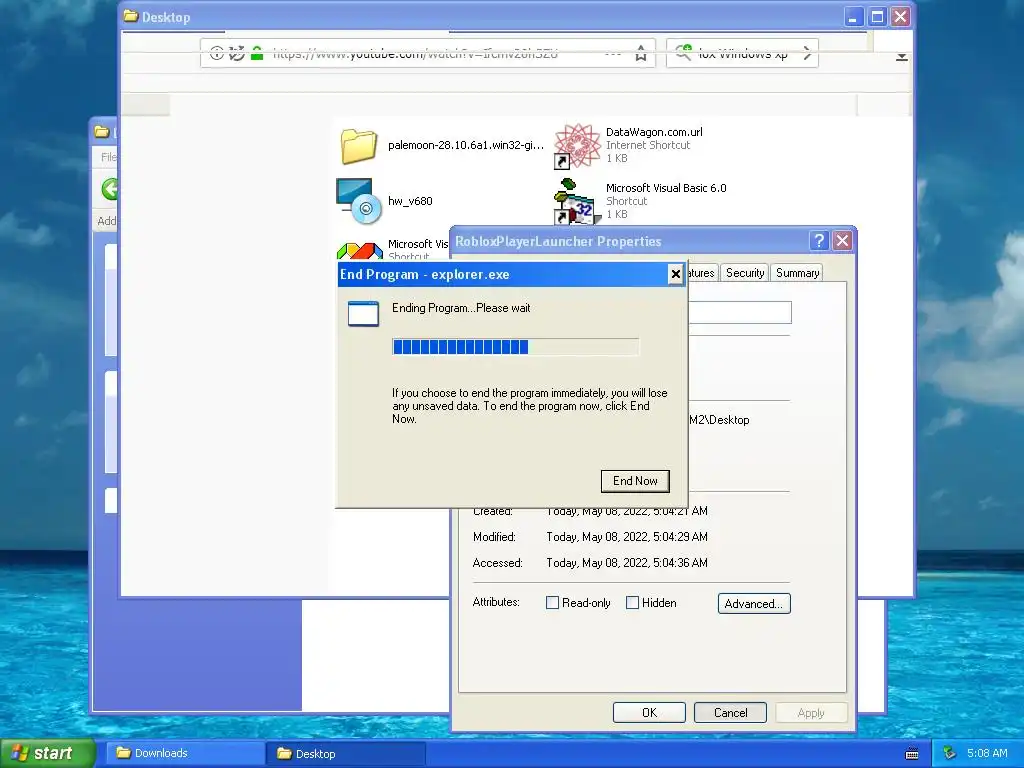Click OK in RobloxPlayerLauncher Properties

click(649, 712)
